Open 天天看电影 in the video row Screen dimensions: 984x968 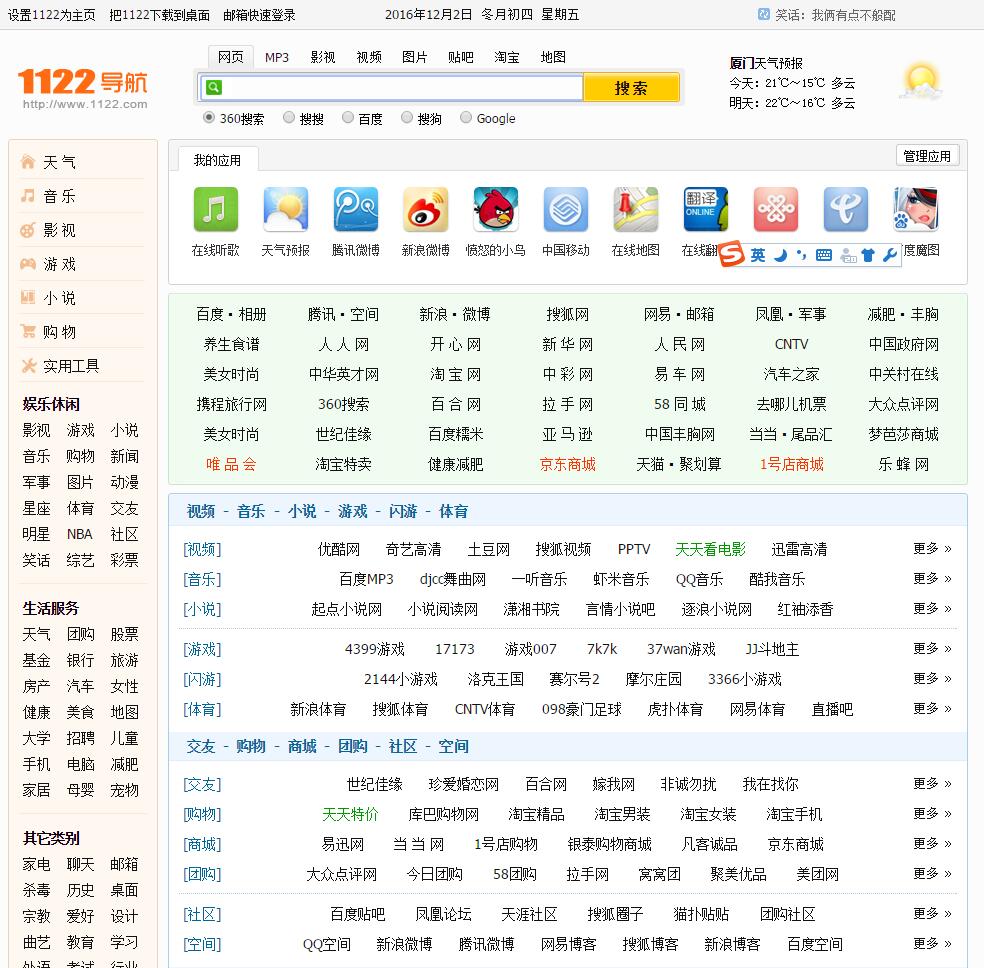710,549
